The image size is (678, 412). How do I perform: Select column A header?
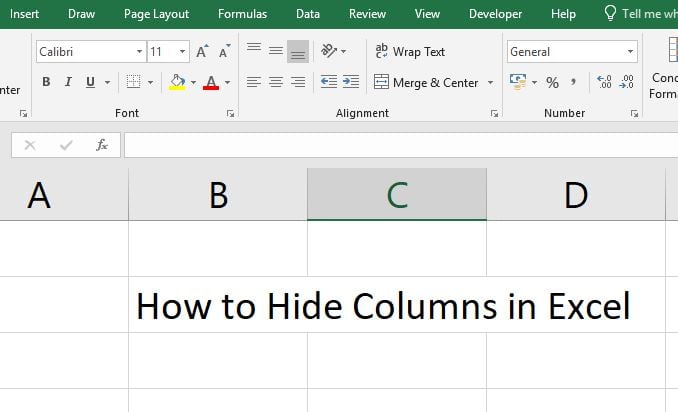coord(64,195)
